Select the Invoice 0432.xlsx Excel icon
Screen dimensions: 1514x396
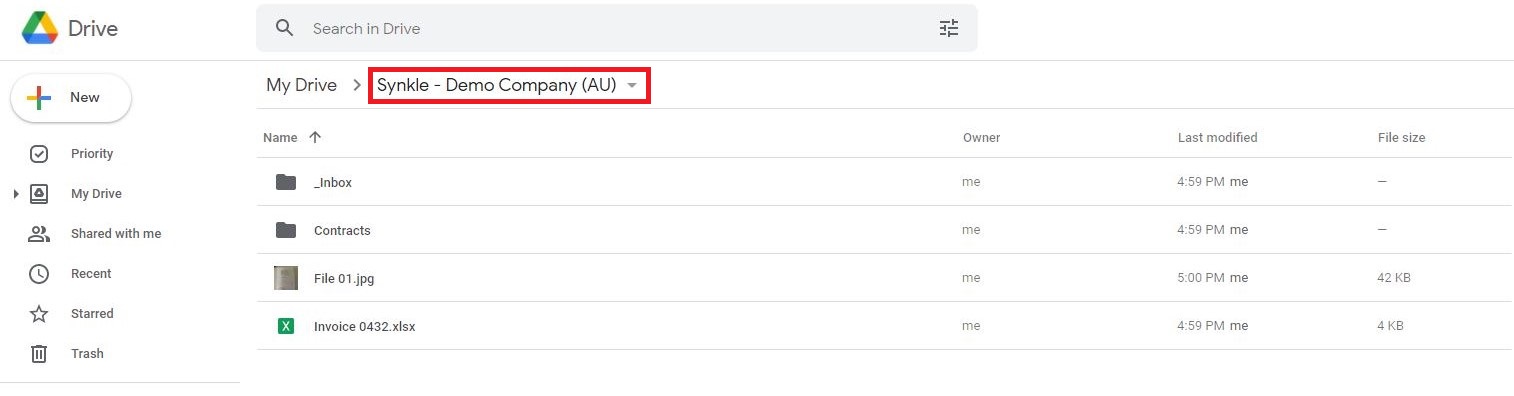click(x=286, y=326)
